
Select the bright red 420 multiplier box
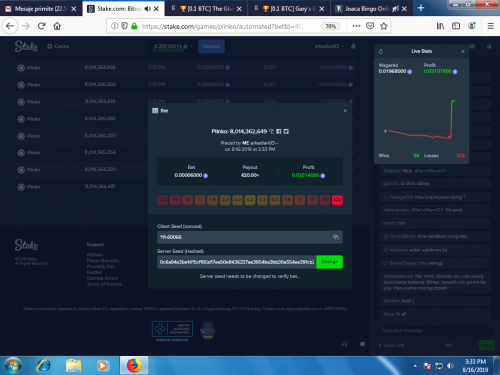pyautogui.click(x=337, y=200)
